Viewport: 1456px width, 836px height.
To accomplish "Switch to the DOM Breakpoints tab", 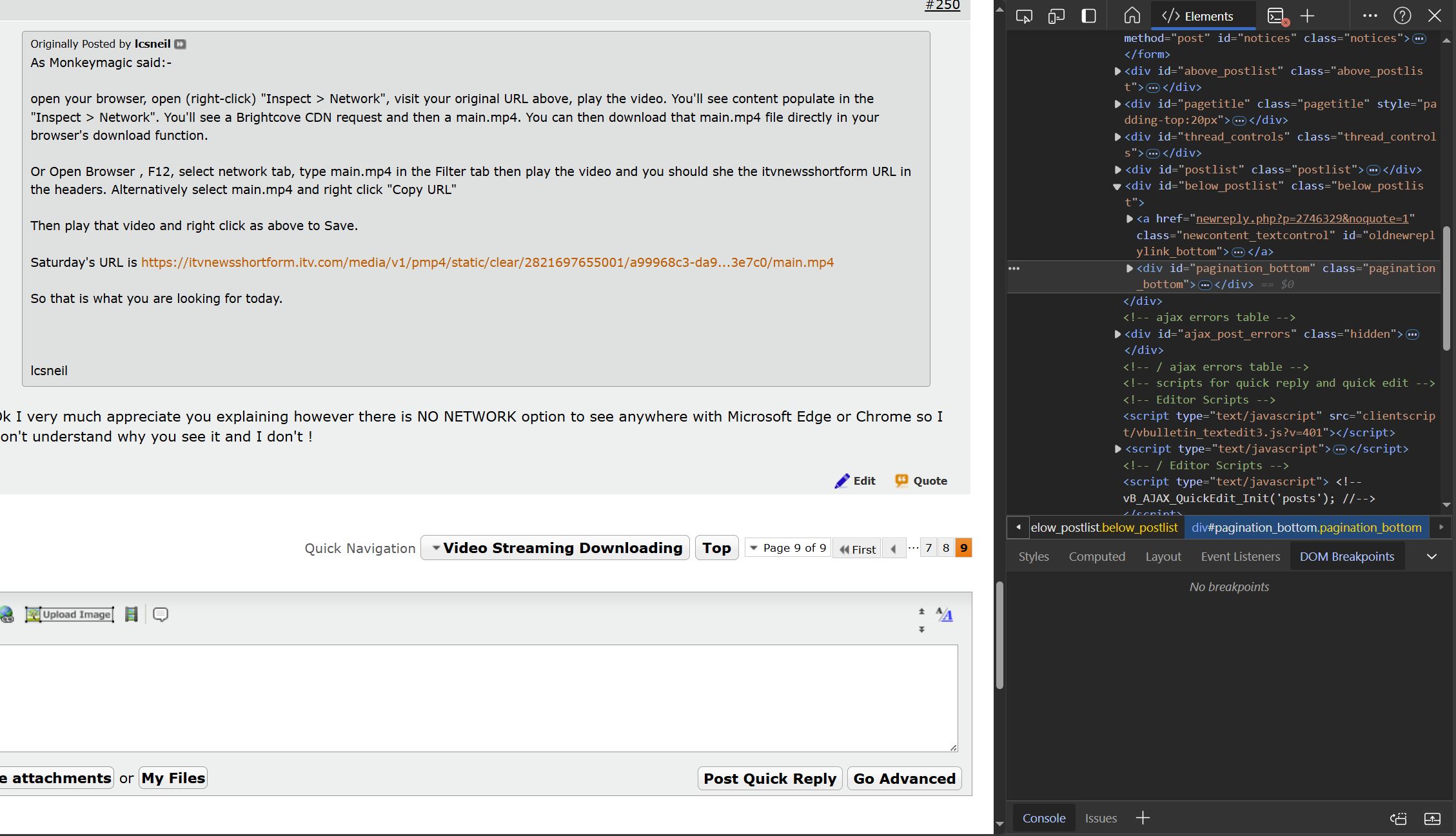I will 1347,556.
